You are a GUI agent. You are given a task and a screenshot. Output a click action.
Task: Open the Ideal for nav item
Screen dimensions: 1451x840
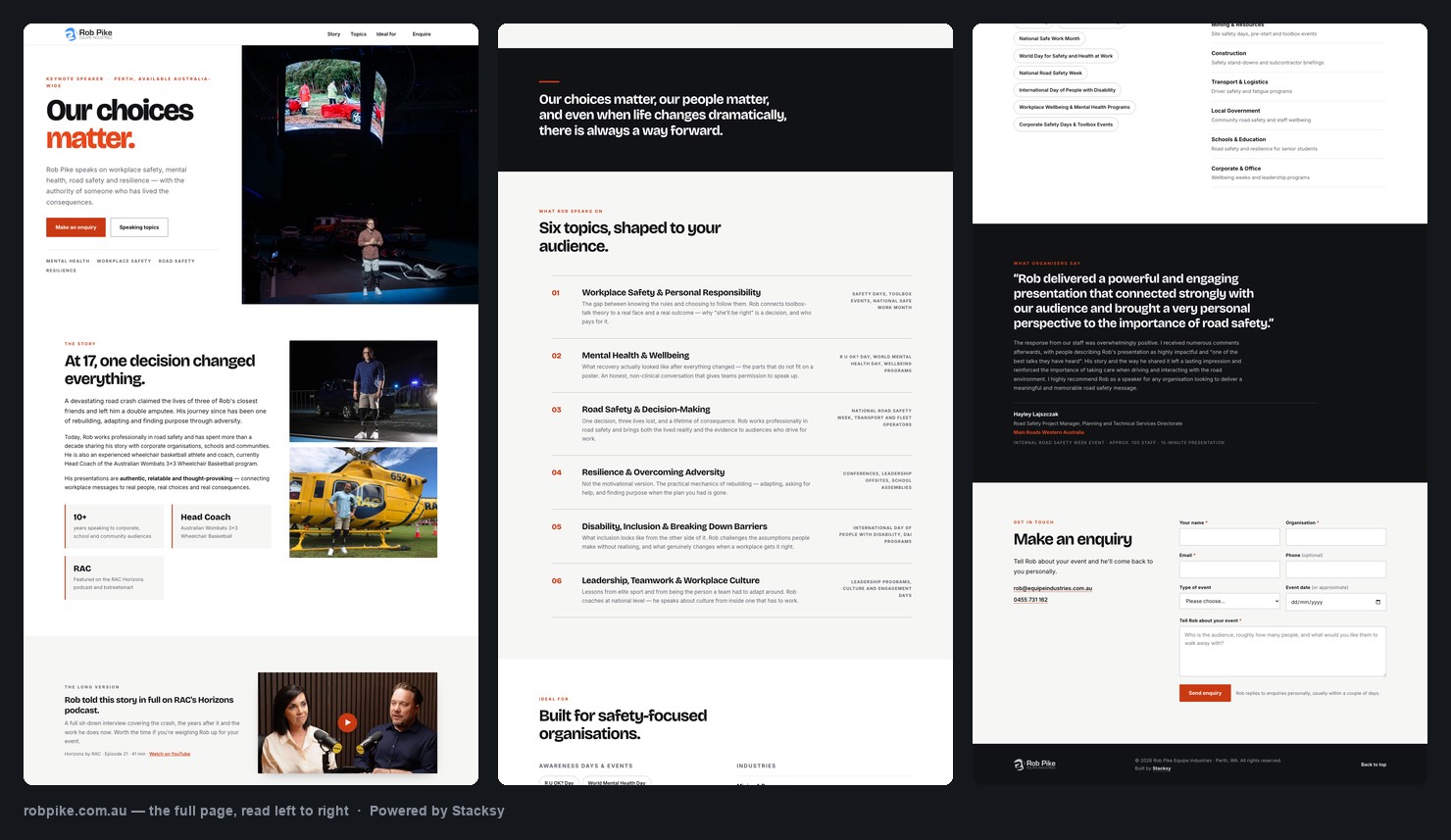click(x=386, y=34)
